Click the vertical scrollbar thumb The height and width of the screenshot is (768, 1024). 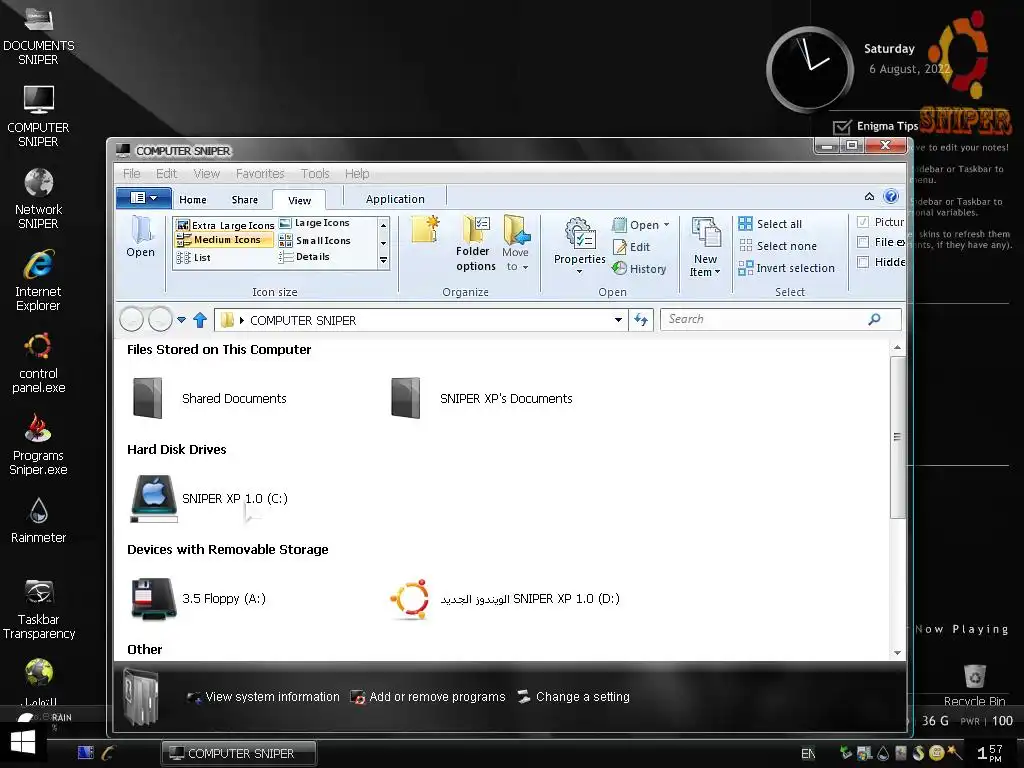pyautogui.click(x=897, y=438)
